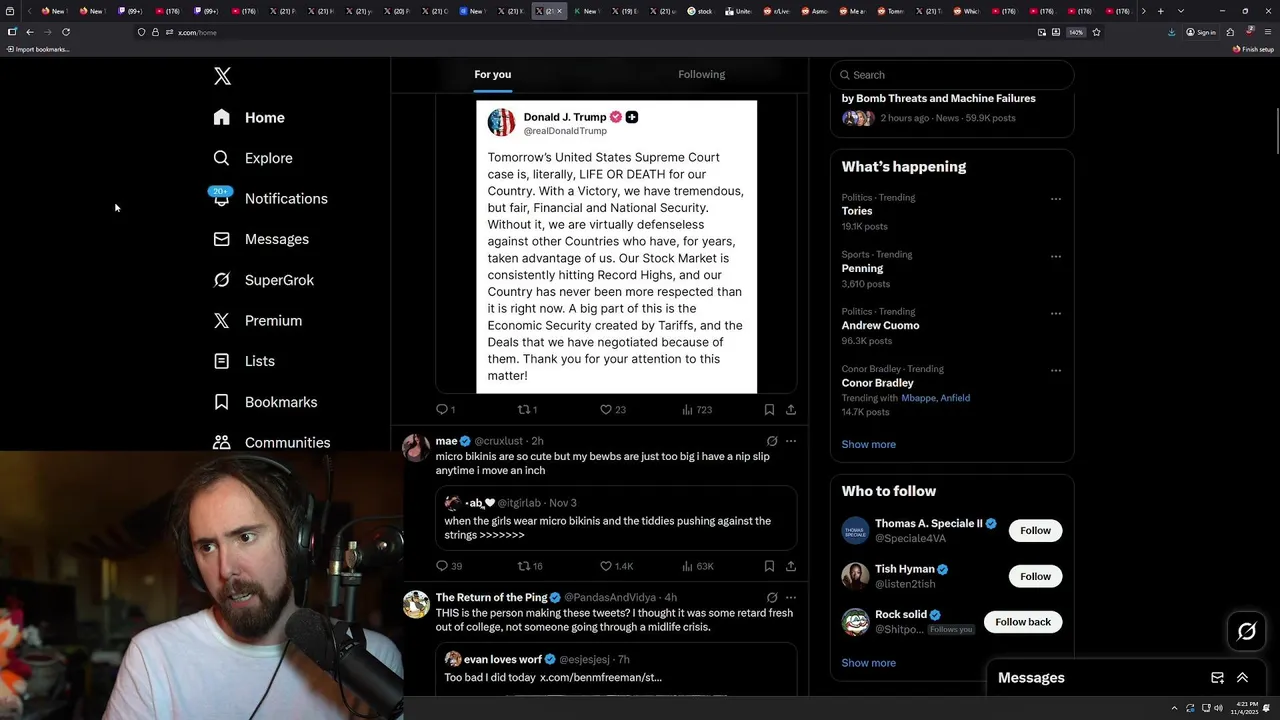Open the Home page
Screen dimensions: 1280x720
click(249, 117)
